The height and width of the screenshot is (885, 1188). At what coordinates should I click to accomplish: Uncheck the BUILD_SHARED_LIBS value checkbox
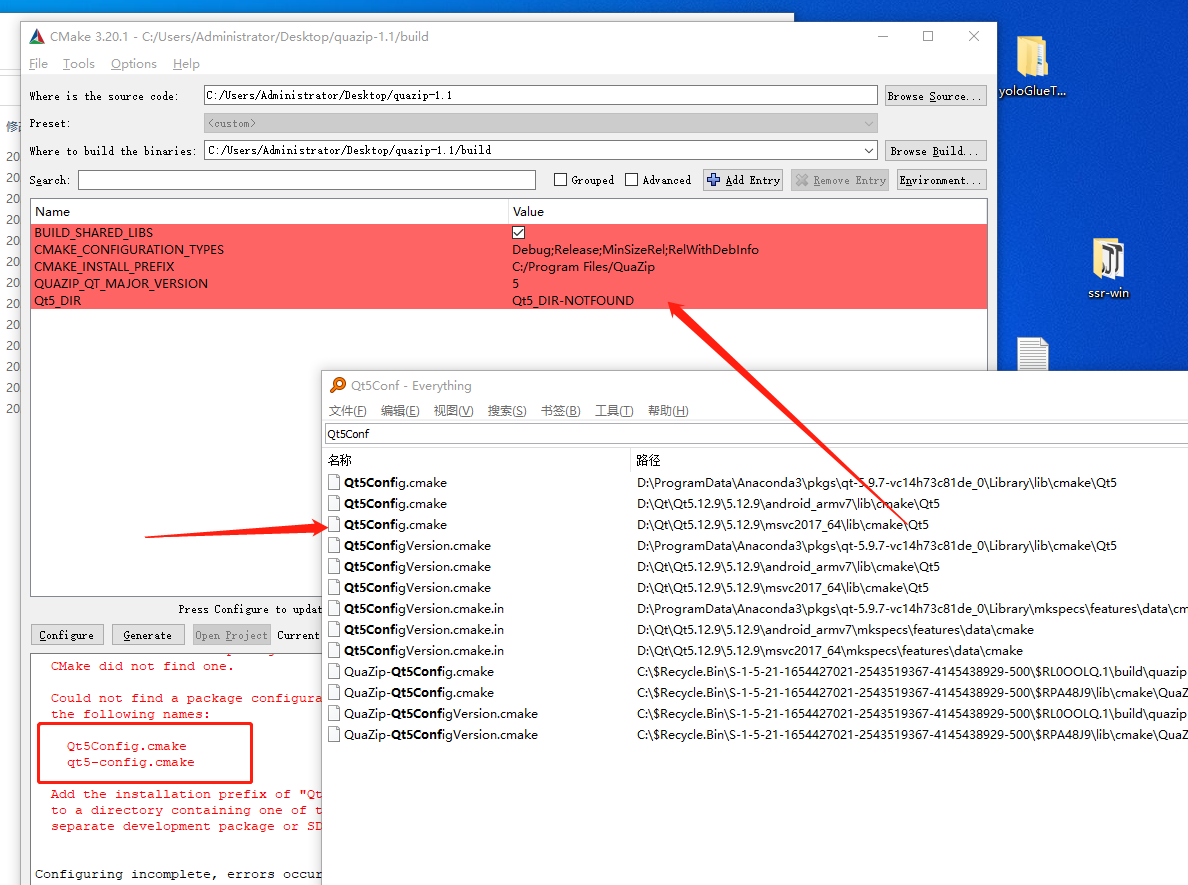pos(519,232)
